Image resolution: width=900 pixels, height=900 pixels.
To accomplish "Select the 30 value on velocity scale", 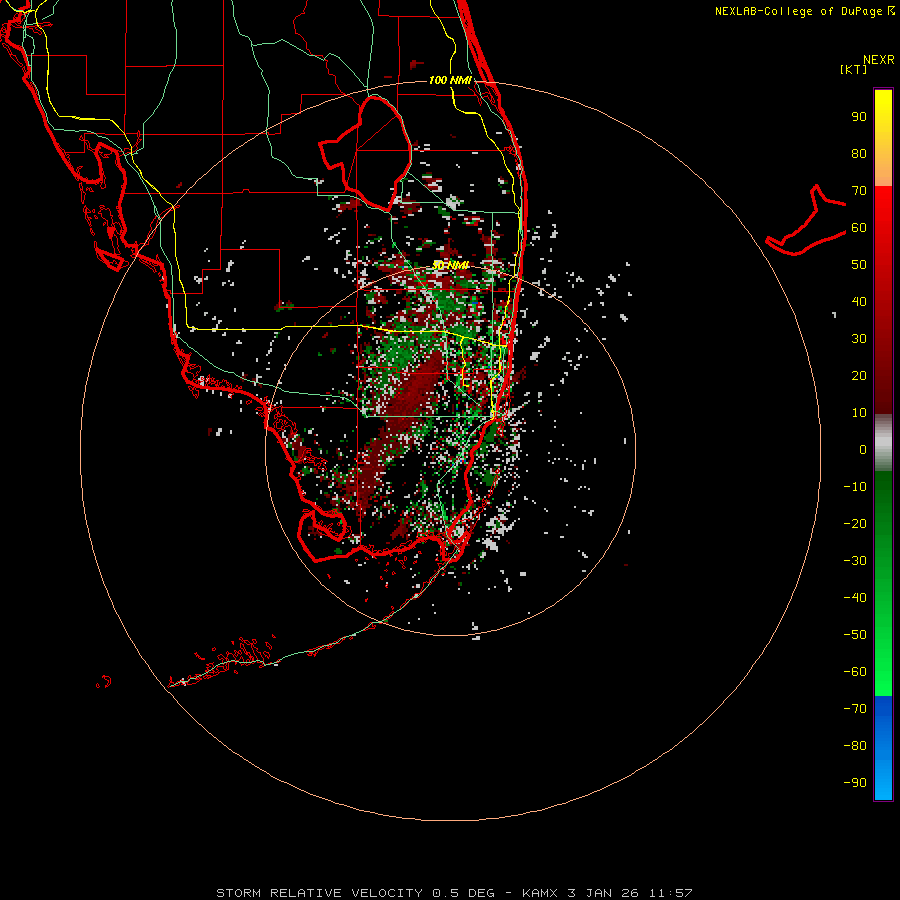I will (859, 339).
